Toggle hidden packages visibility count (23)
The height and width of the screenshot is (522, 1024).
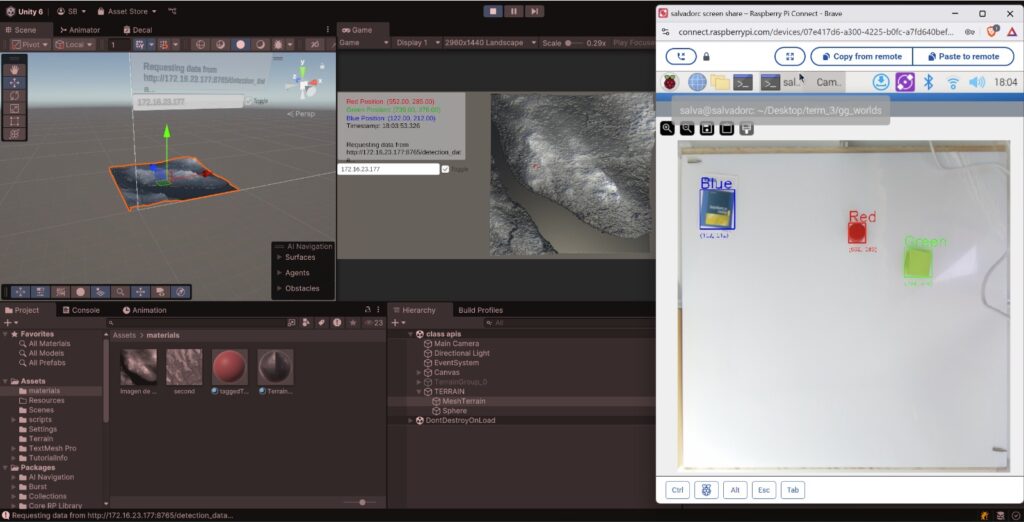[374, 323]
